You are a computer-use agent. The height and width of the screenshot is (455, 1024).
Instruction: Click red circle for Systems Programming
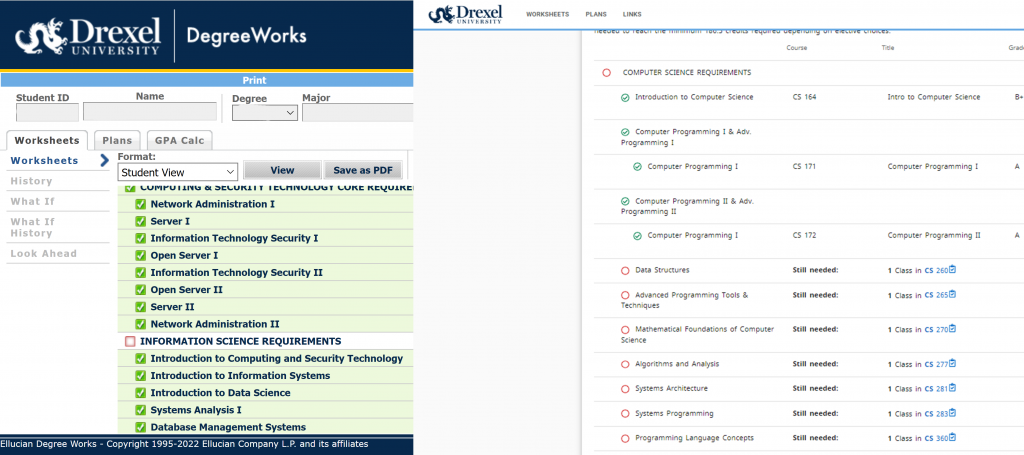625,414
